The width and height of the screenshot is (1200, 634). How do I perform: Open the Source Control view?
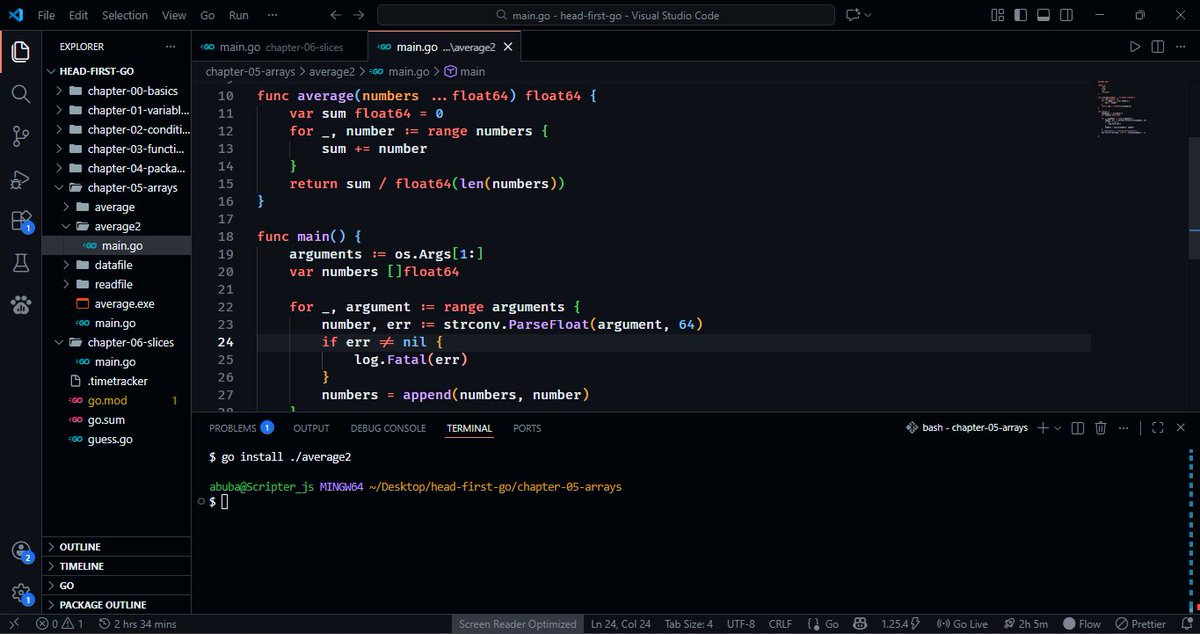pos(21,137)
